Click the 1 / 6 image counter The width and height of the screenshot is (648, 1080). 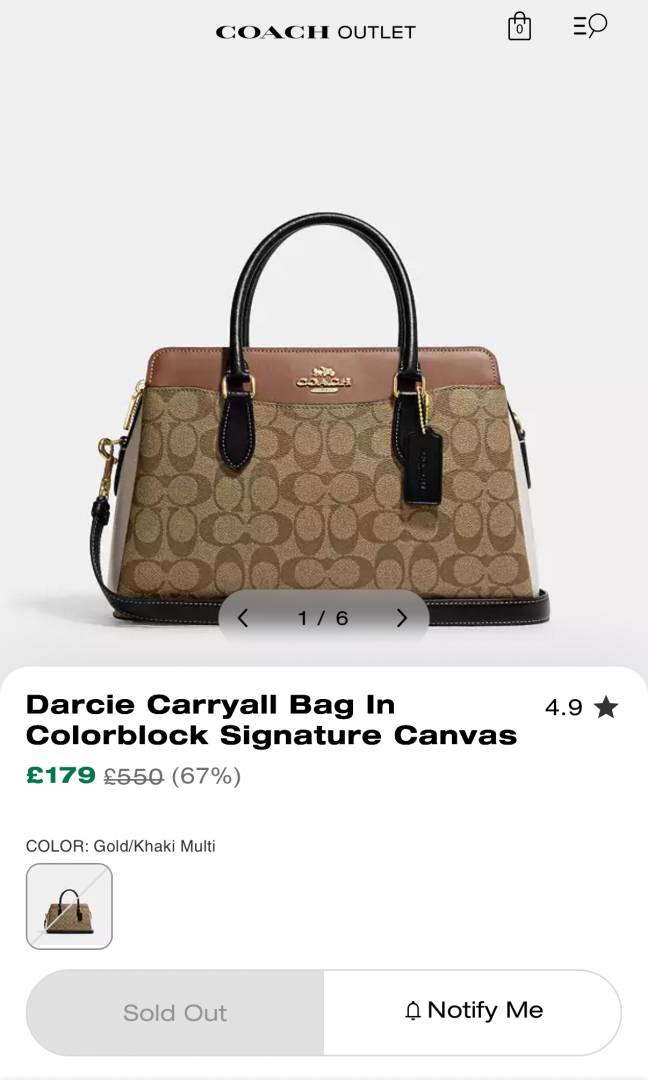(x=322, y=618)
